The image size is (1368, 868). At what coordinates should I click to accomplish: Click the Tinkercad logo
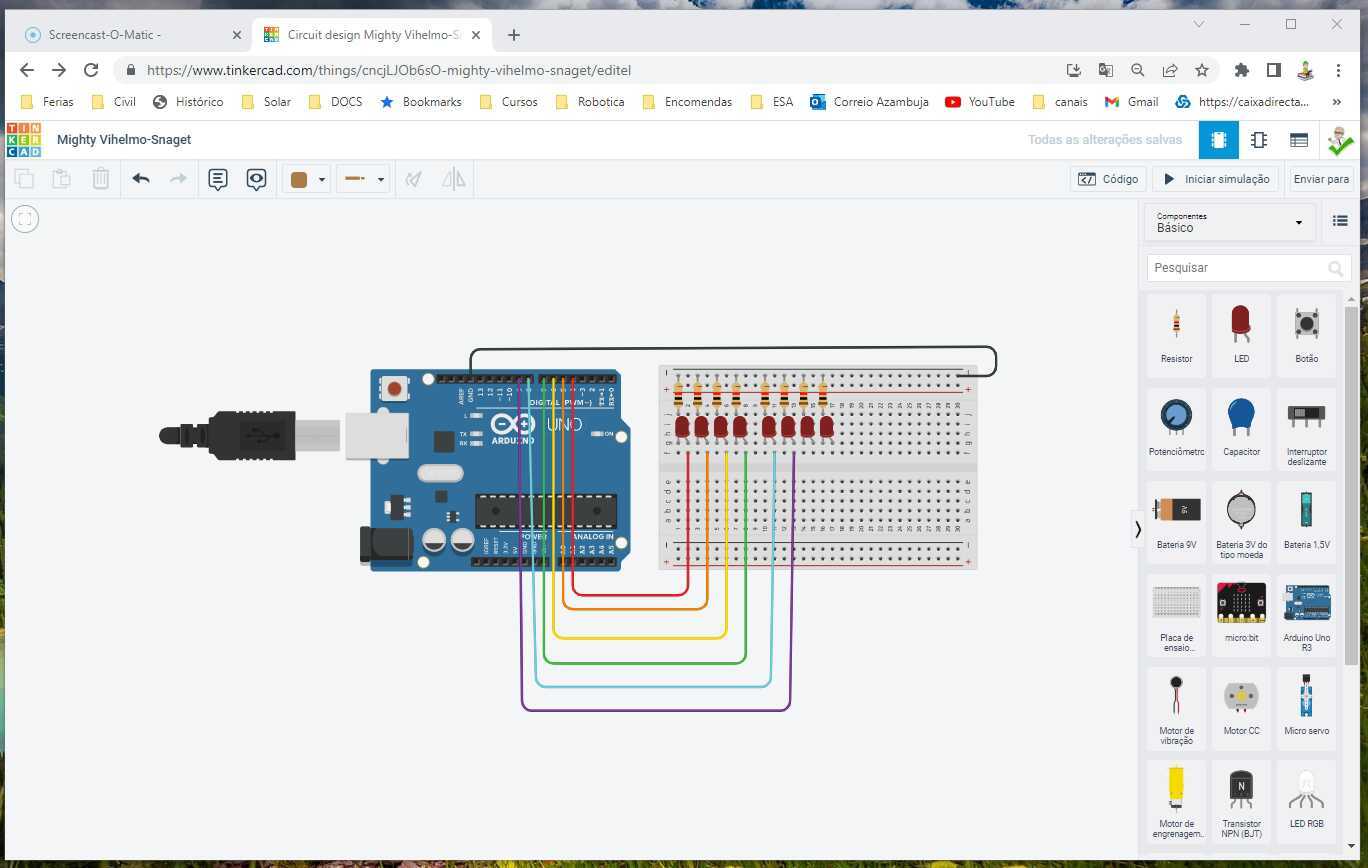tap(24, 140)
